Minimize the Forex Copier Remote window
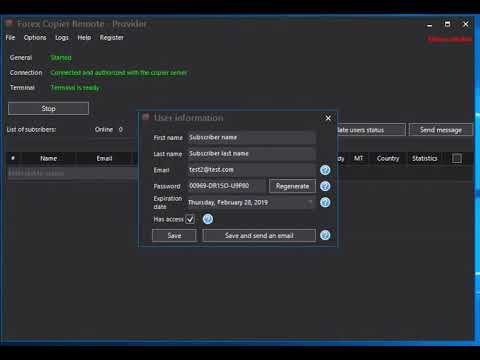The width and height of the screenshot is (480, 360). [430, 24]
